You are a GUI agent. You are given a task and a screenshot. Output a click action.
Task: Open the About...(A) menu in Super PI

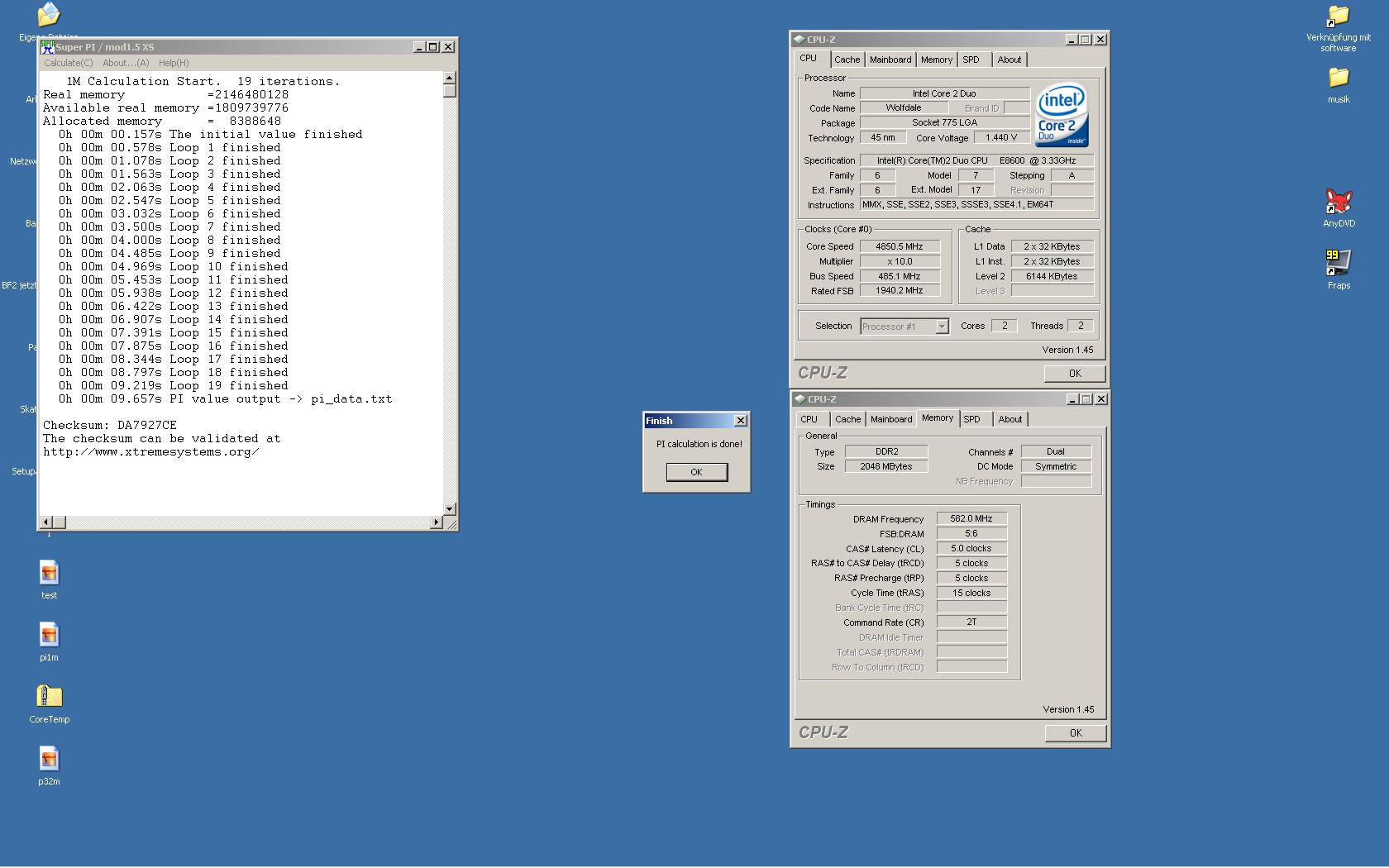[x=126, y=63]
